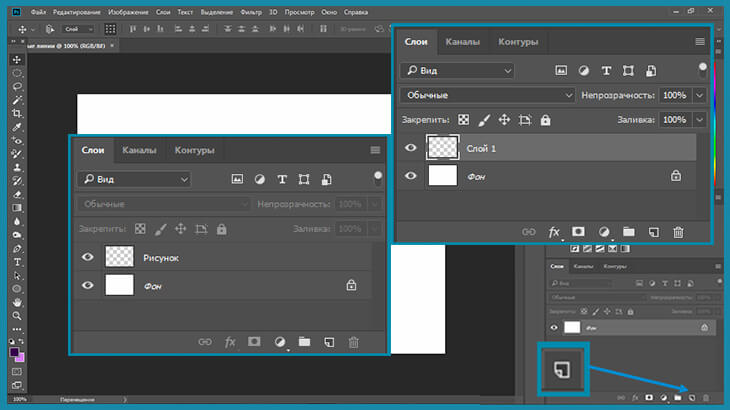Toggle lock image pixels brush in the Слой 1 panel
Screen dimensions: 730x410
coord(484,120)
